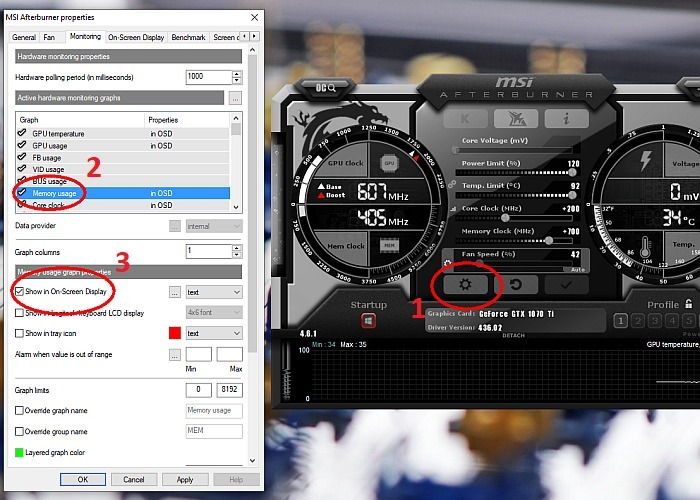Image resolution: width=700 pixels, height=500 pixels.
Task: Click the OK button
Action: click(x=83, y=479)
